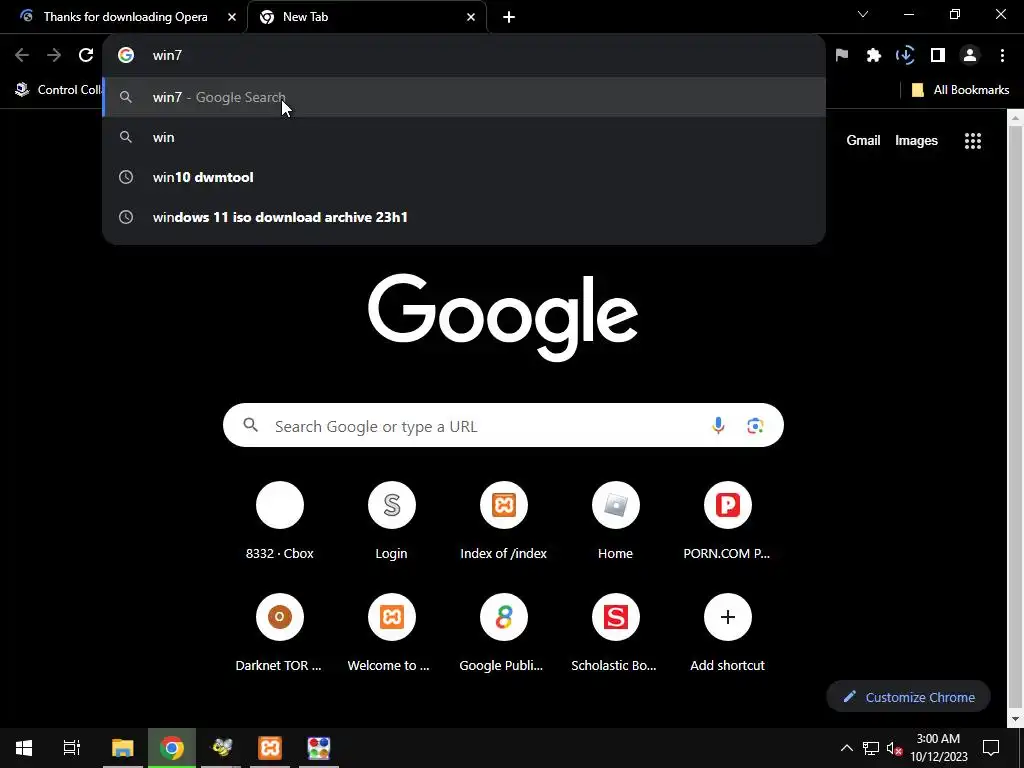Screen dimensions: 1024x768
Task: Click the Chrome taskbar icon
Action: point(172,748)
